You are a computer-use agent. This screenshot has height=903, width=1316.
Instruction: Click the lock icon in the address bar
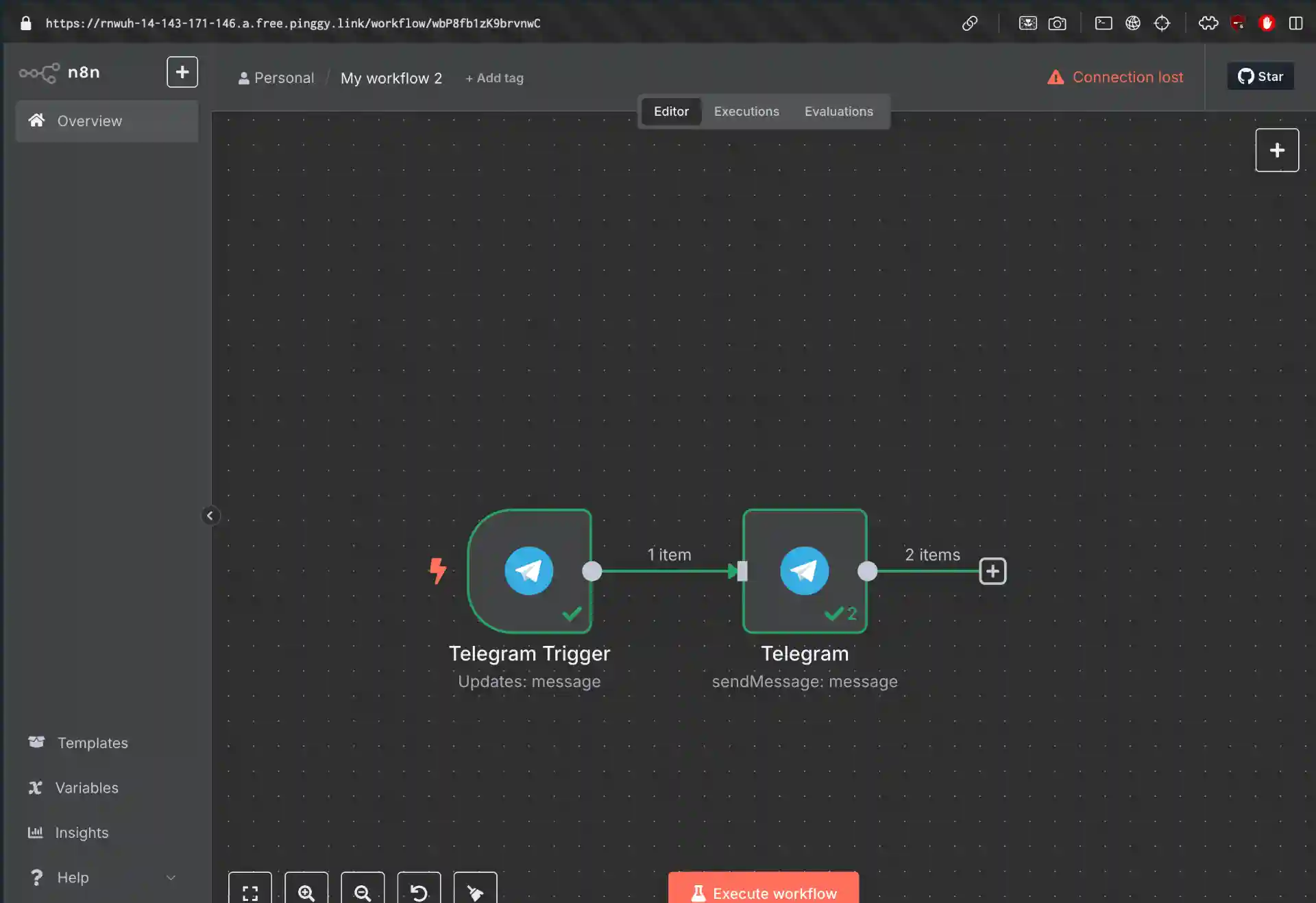click(x=26, y=23)
